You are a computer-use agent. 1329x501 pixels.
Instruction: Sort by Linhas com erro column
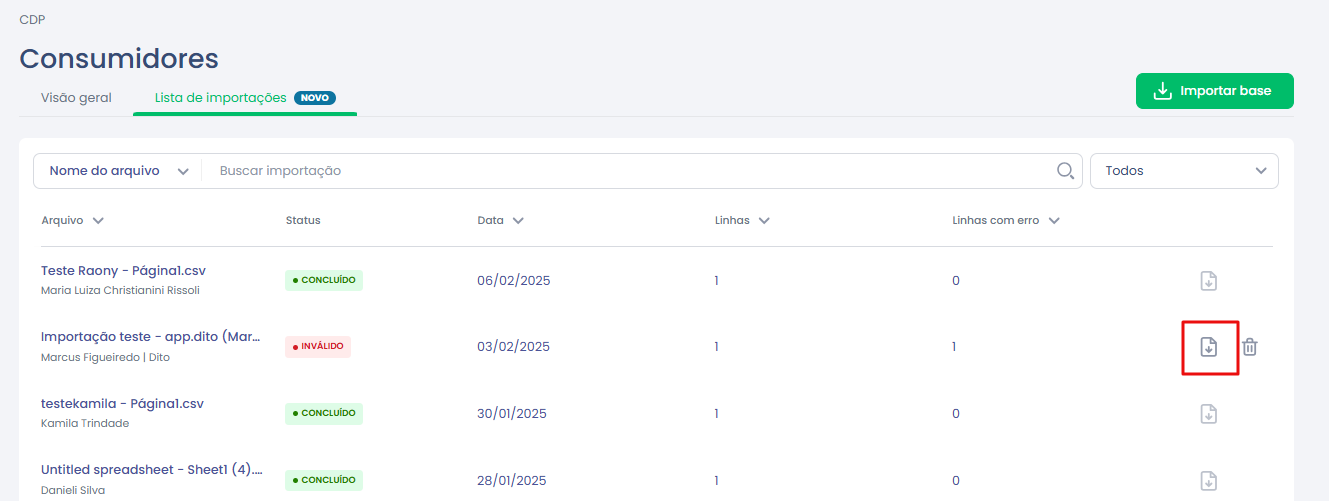pos(1006,220)
